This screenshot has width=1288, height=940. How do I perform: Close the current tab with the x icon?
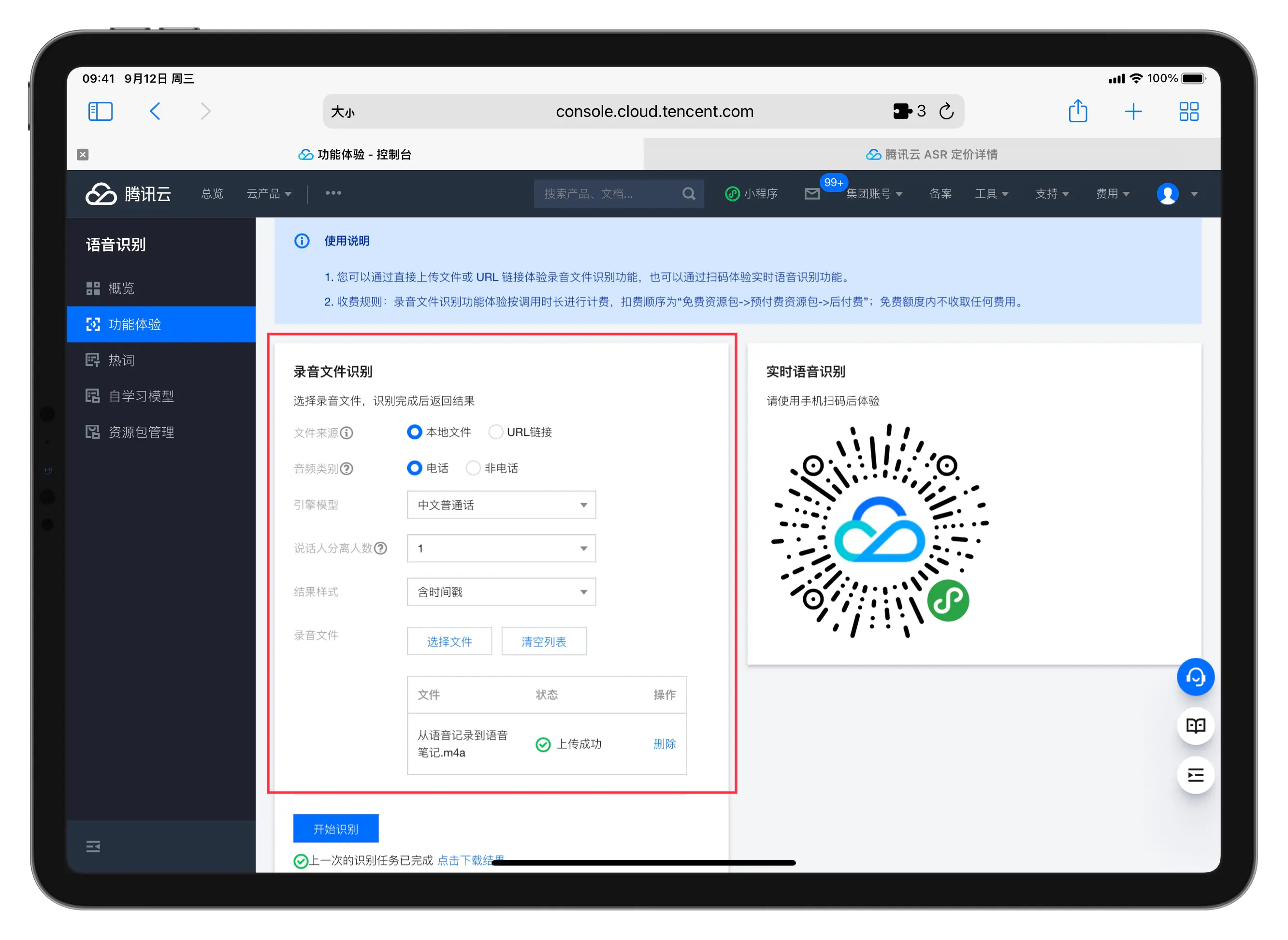click(x=83, y=155)
